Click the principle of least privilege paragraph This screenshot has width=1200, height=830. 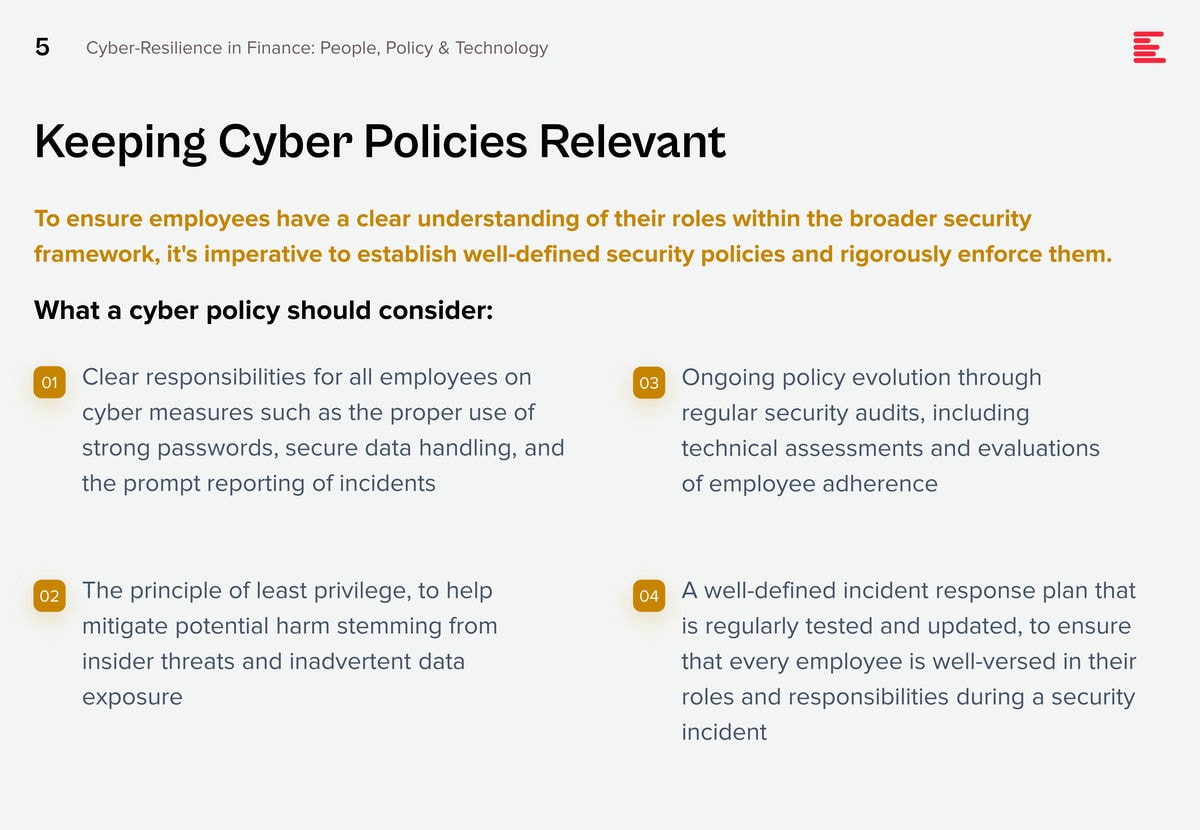tap(290, 644)
